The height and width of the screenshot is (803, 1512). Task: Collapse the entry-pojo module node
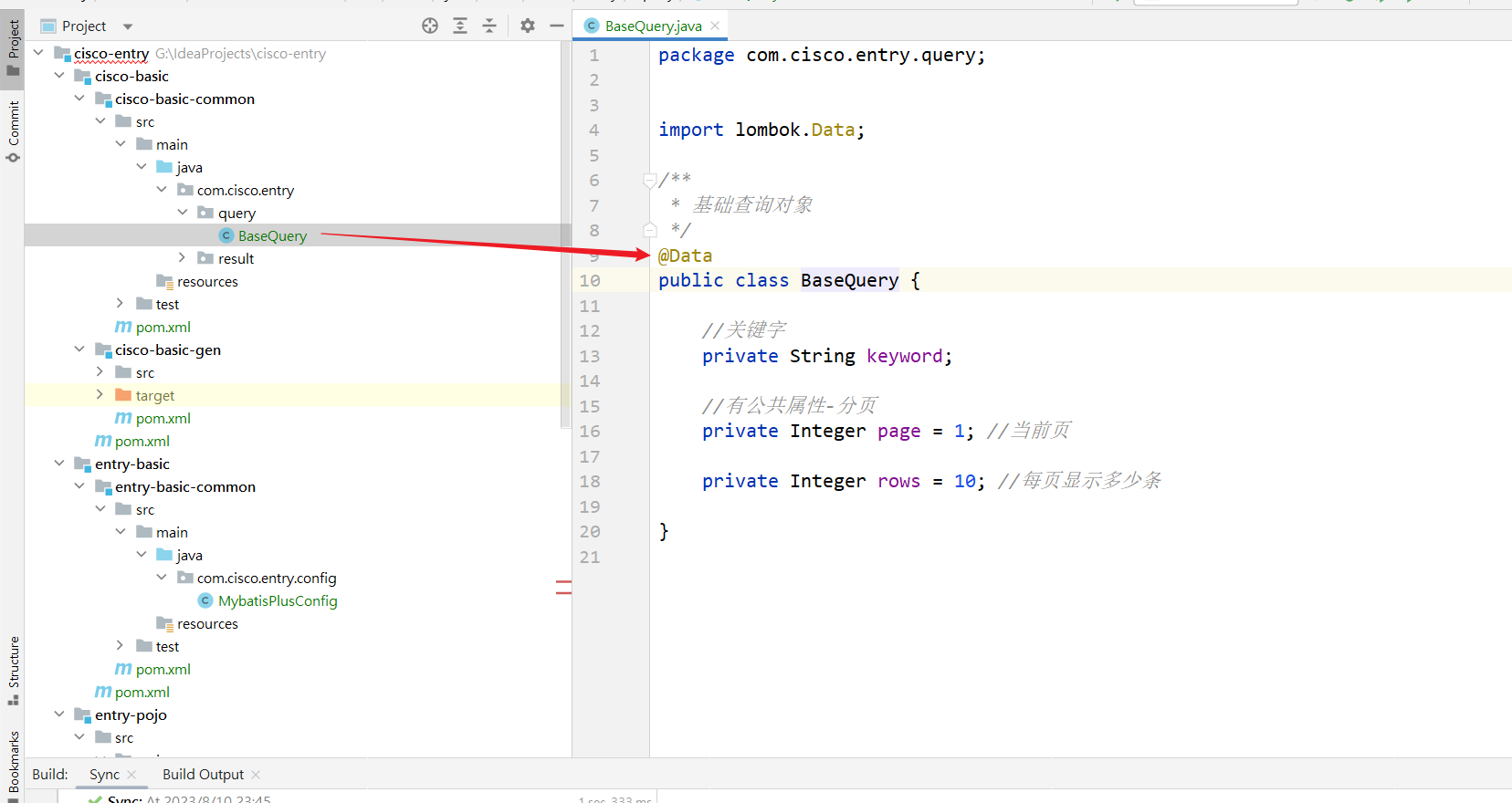point(59,714)
